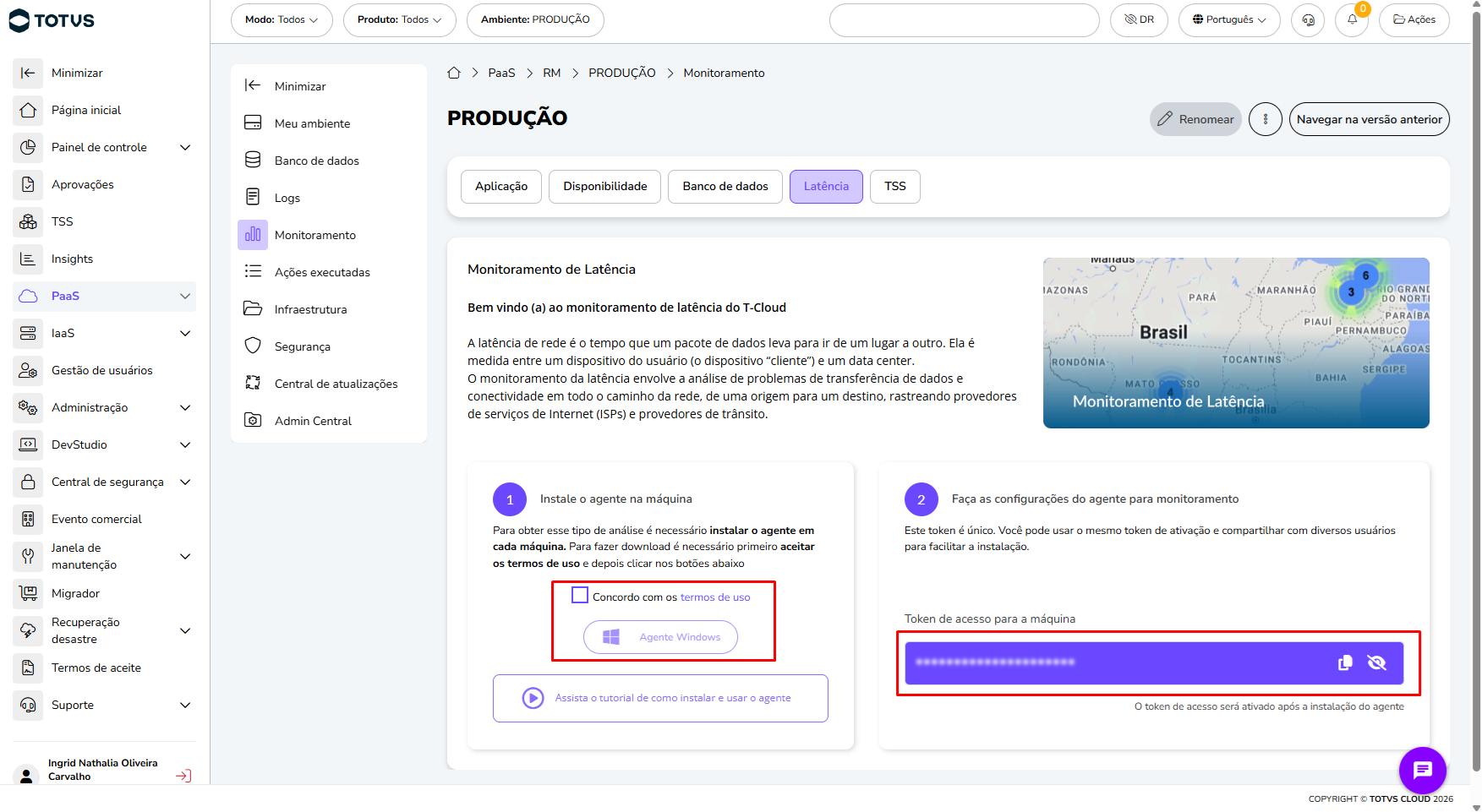This screenshot has height=812, width=1482.
Task: Toggle the DR button
Action: (1139, 20)
